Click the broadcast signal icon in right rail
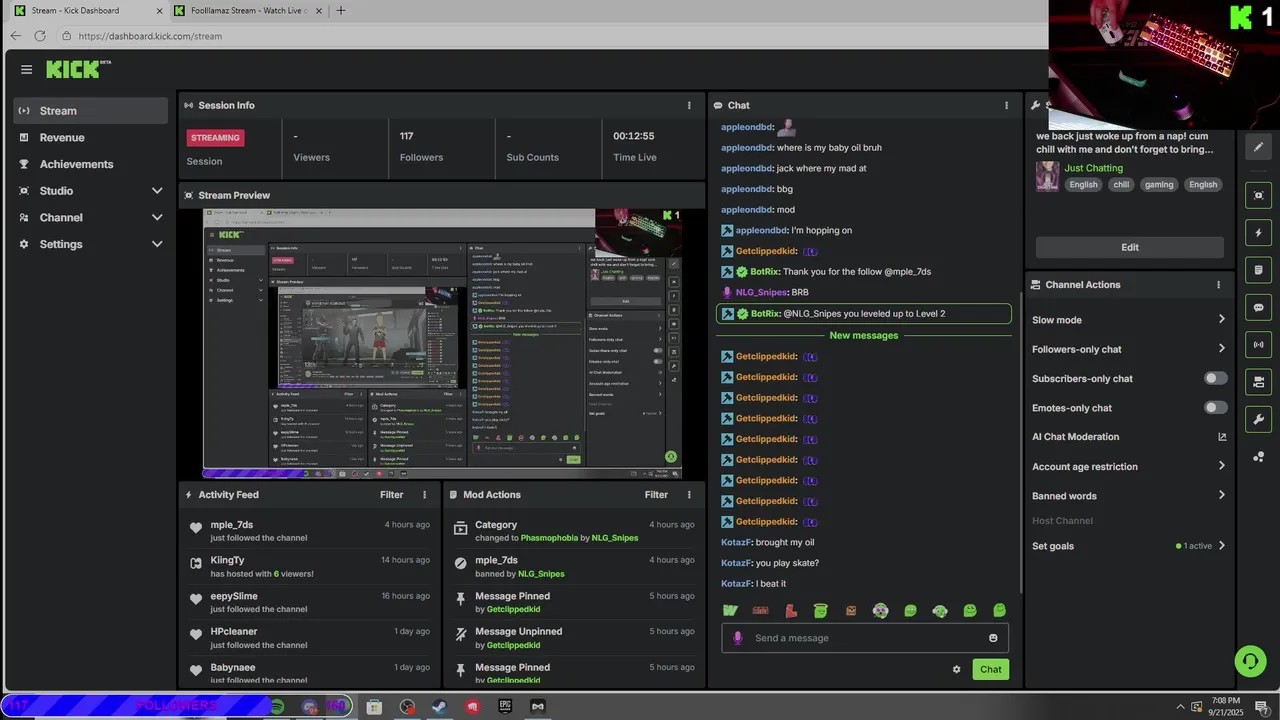1280x720 pixels. tap(1258, 345)
